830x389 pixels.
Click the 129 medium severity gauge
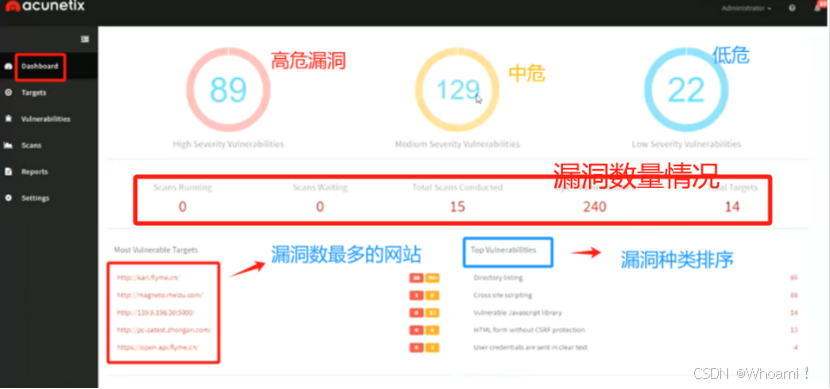tap(457, 90)
